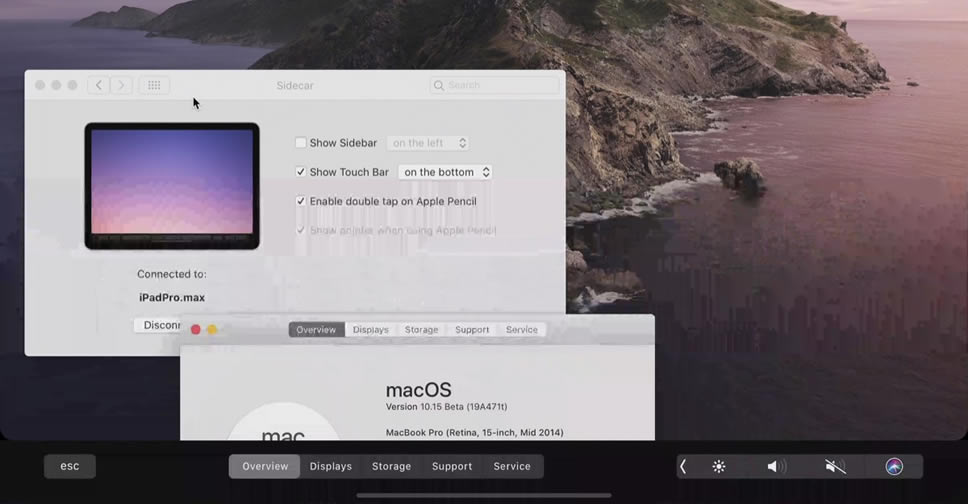This screenshot has height=504, width=968.
Task: Tap the mute icon on Touch Bar
Action: click(835, 466)
